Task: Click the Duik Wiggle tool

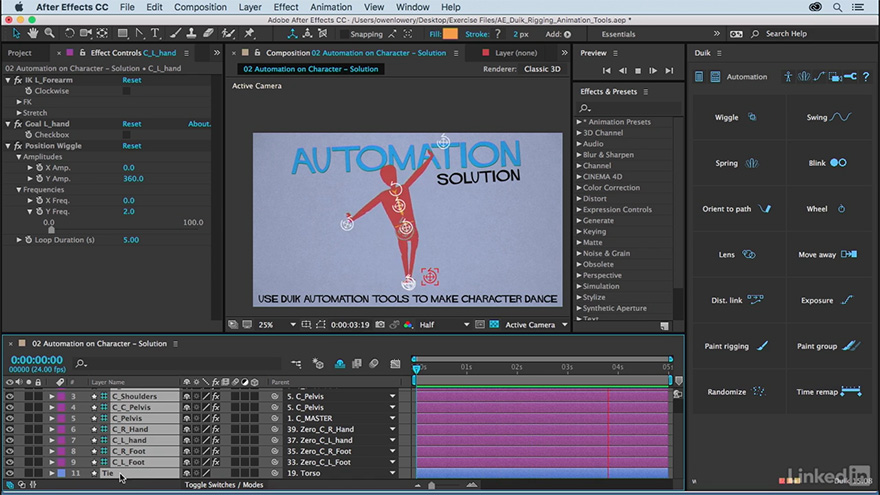Action: (736, 117)
